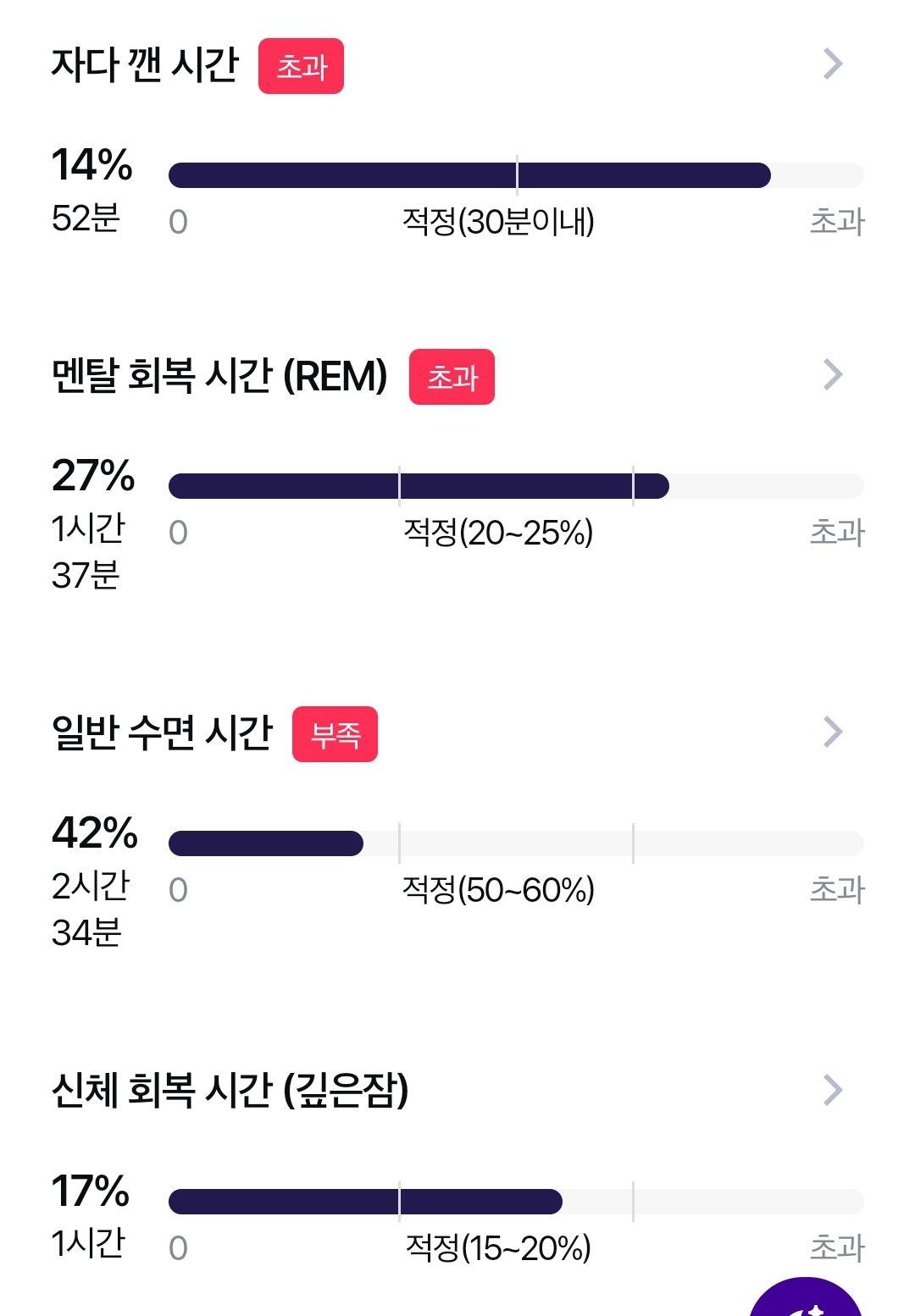915x1316 pixels.
Task: Expand 자다 깬 시간 details via its chevron
Action: point(833,64)
